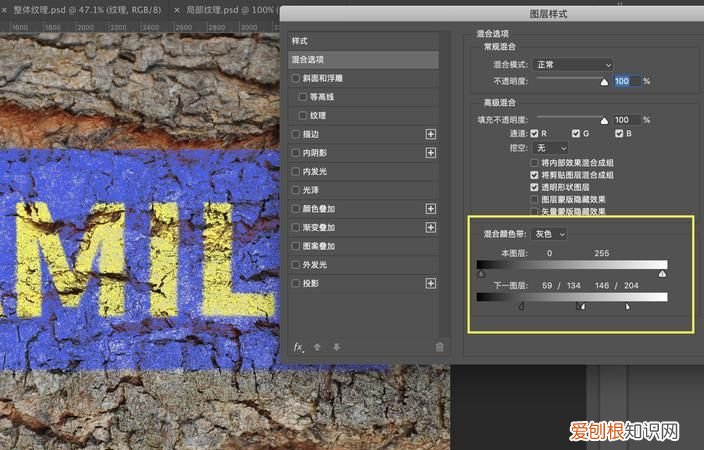
Task: Uncheck the G channel checkbox
Action: pos(576,133)
